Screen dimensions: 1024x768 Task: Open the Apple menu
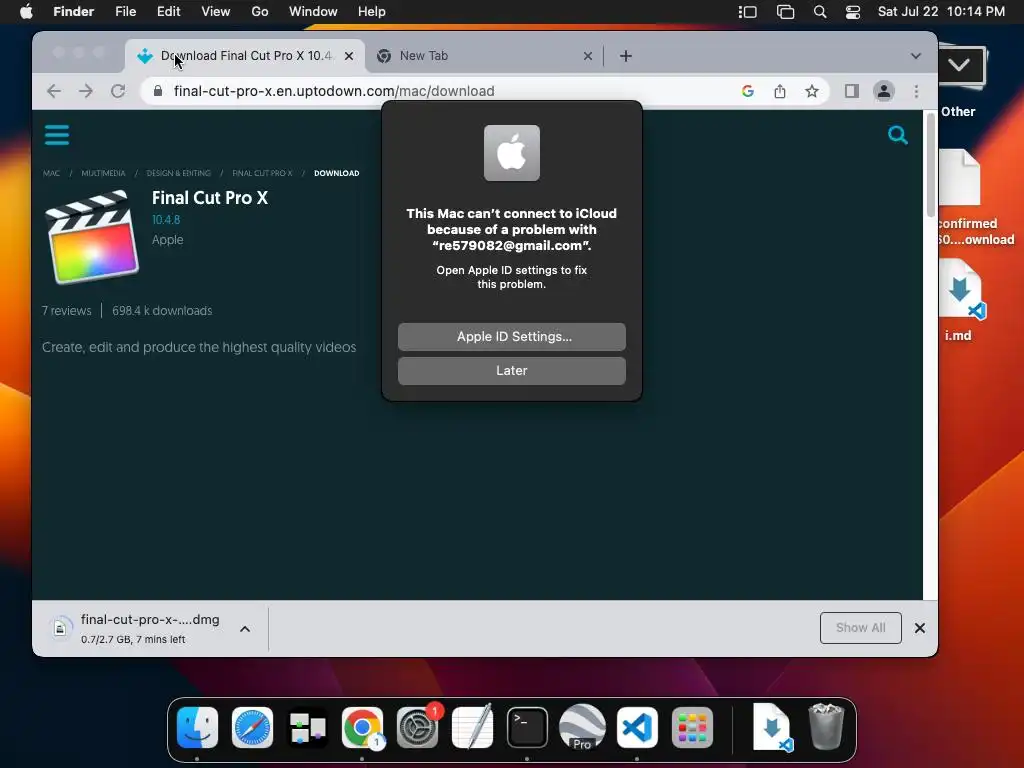click(26, 12)
